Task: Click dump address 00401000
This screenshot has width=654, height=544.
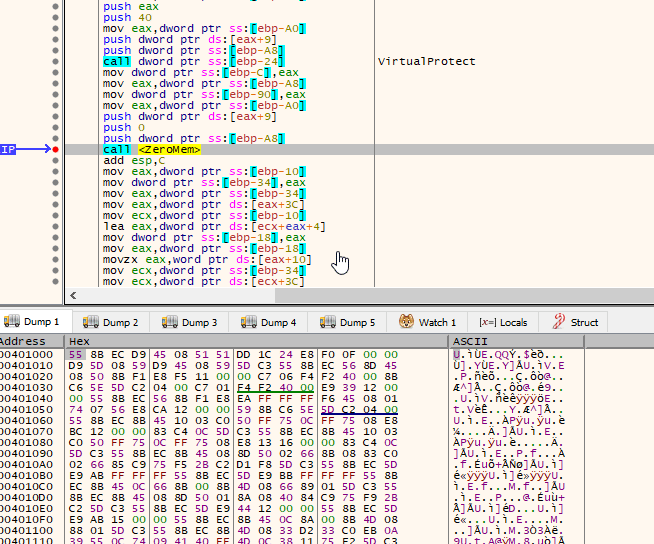Action: 27,355
